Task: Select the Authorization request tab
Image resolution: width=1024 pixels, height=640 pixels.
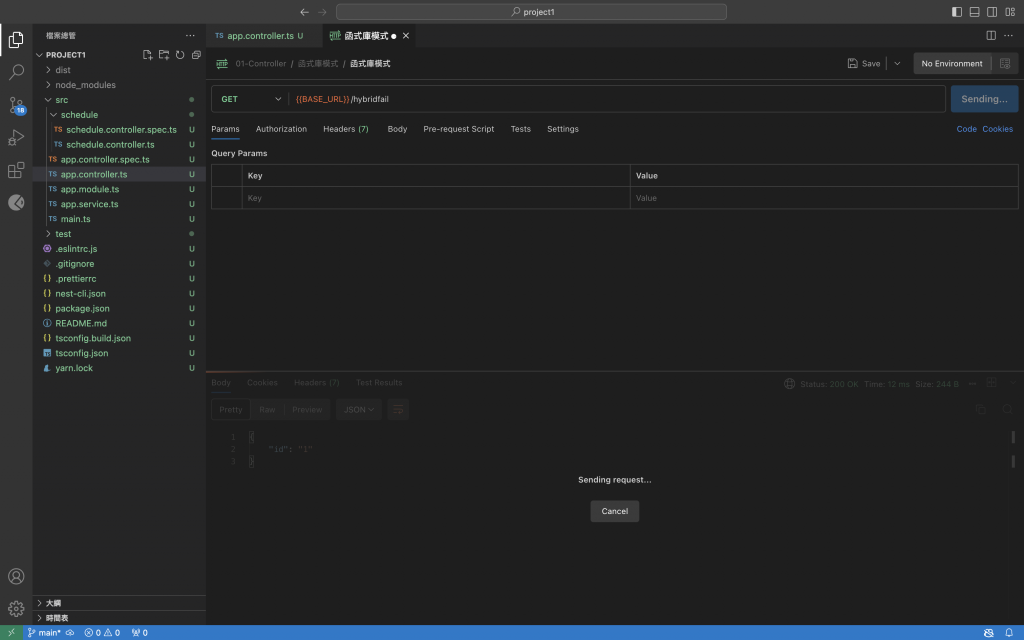Action: tap(281, 129)
